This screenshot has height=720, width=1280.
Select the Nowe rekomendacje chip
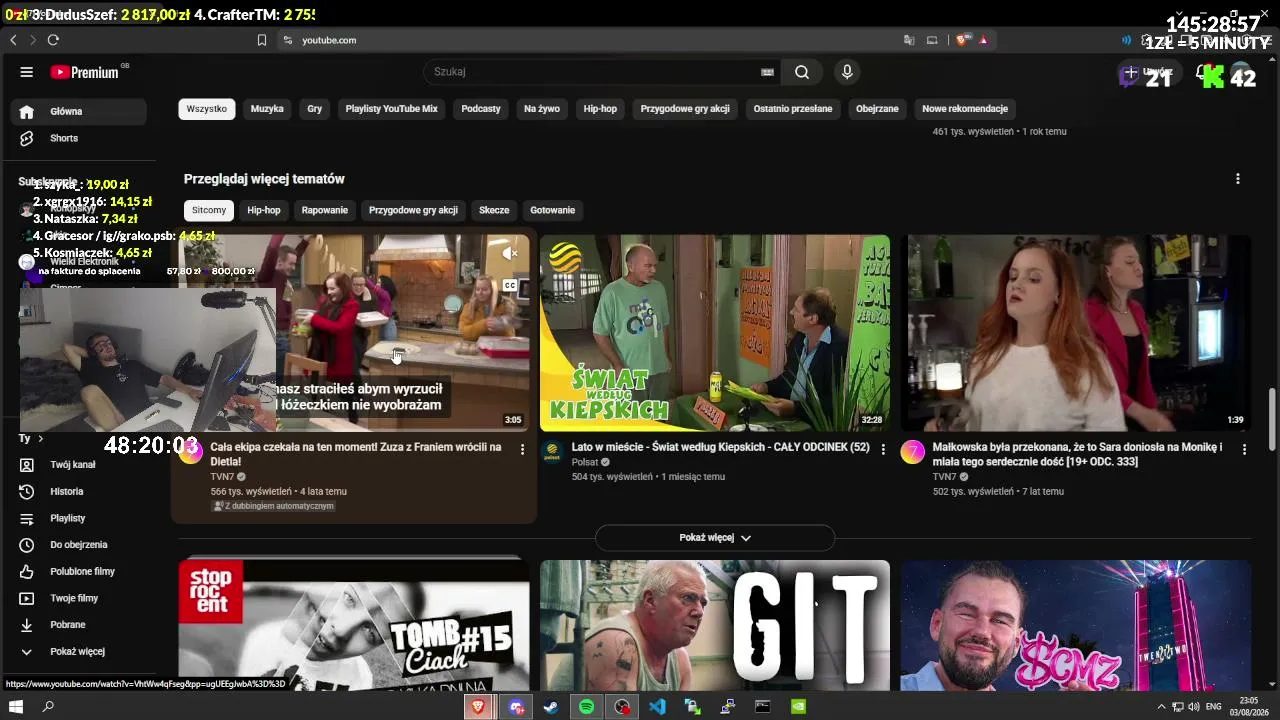965,109
